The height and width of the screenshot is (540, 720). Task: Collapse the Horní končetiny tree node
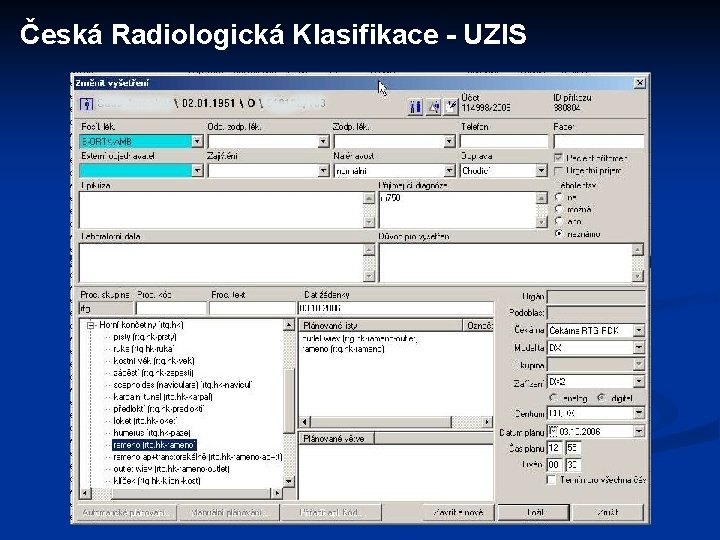tap(90, 325)
